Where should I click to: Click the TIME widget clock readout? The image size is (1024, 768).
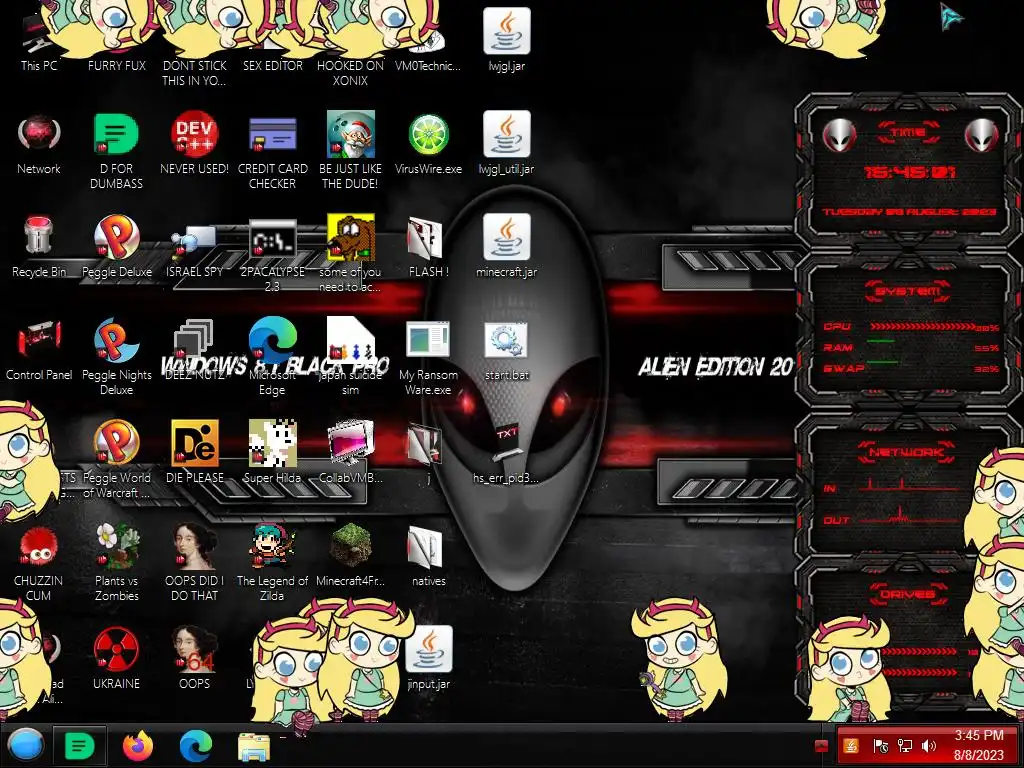(x=909, y=172)
